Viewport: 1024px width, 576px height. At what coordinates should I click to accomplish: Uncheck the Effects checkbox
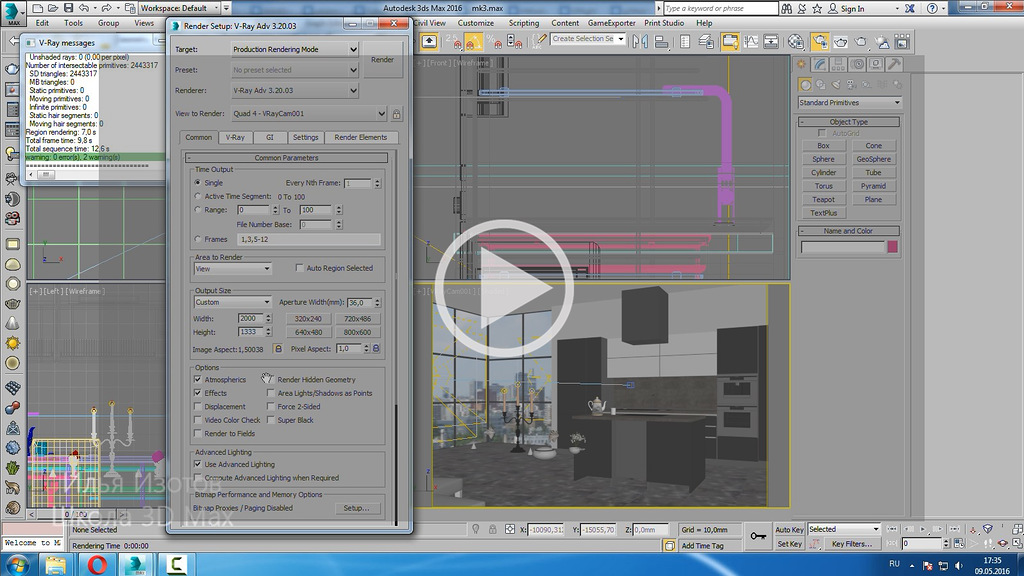click(198, 393)
